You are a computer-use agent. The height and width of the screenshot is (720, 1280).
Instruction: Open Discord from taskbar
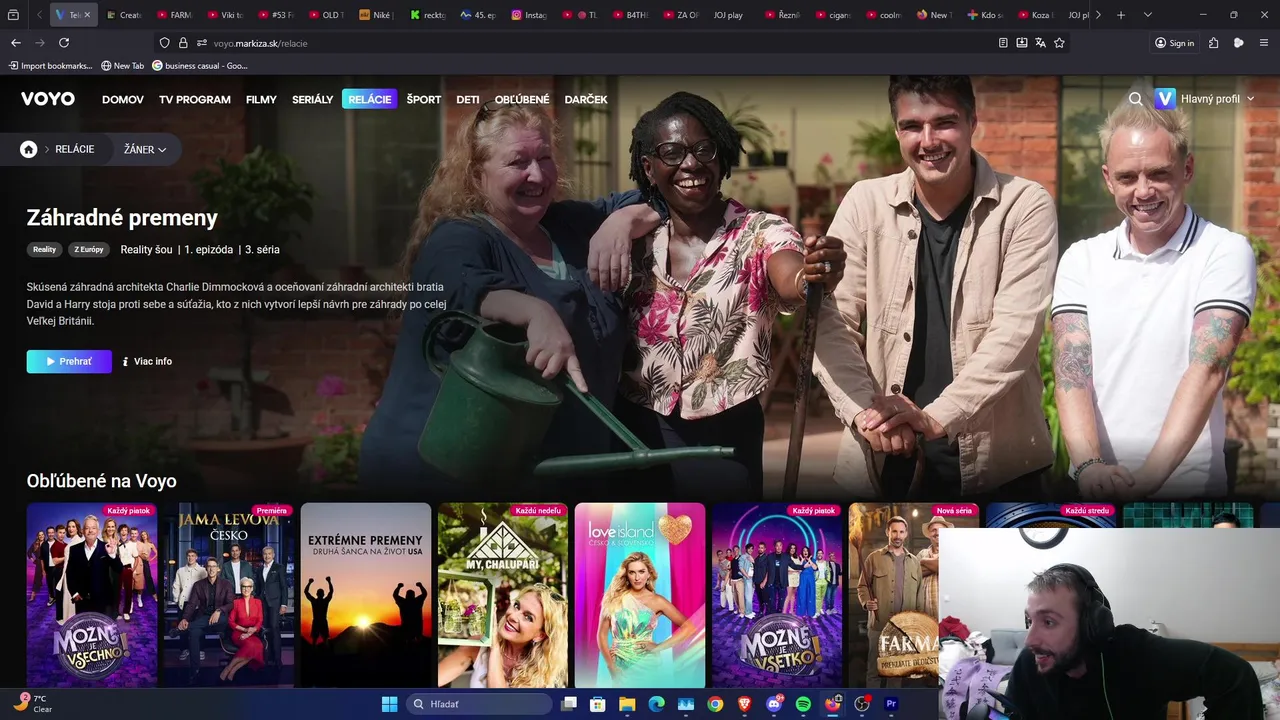pos(773,704)
